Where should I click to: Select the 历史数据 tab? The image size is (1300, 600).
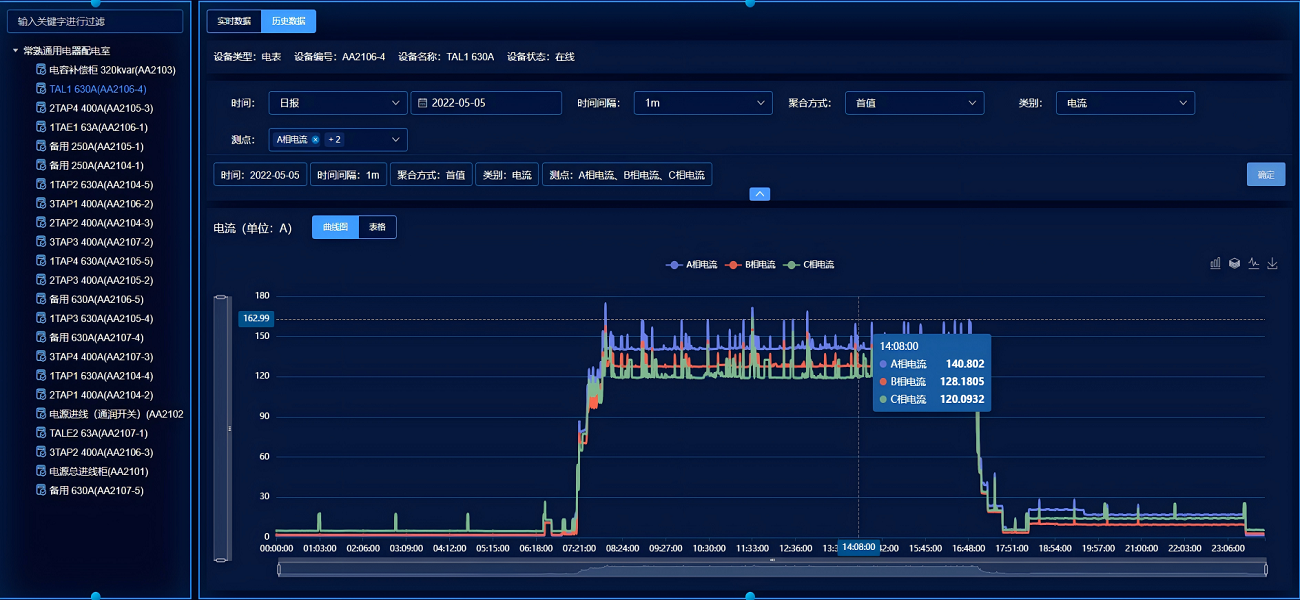(289, 21)
